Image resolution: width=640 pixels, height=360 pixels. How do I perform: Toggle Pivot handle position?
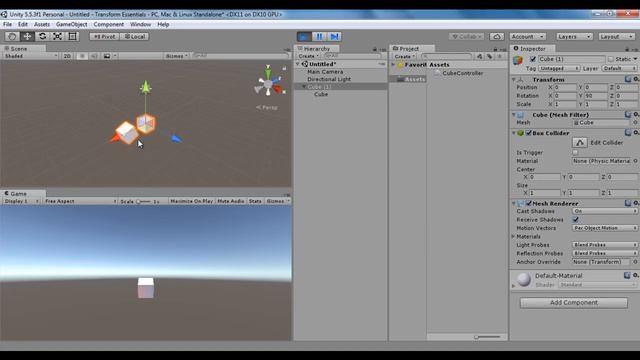(x=104, y=36)
